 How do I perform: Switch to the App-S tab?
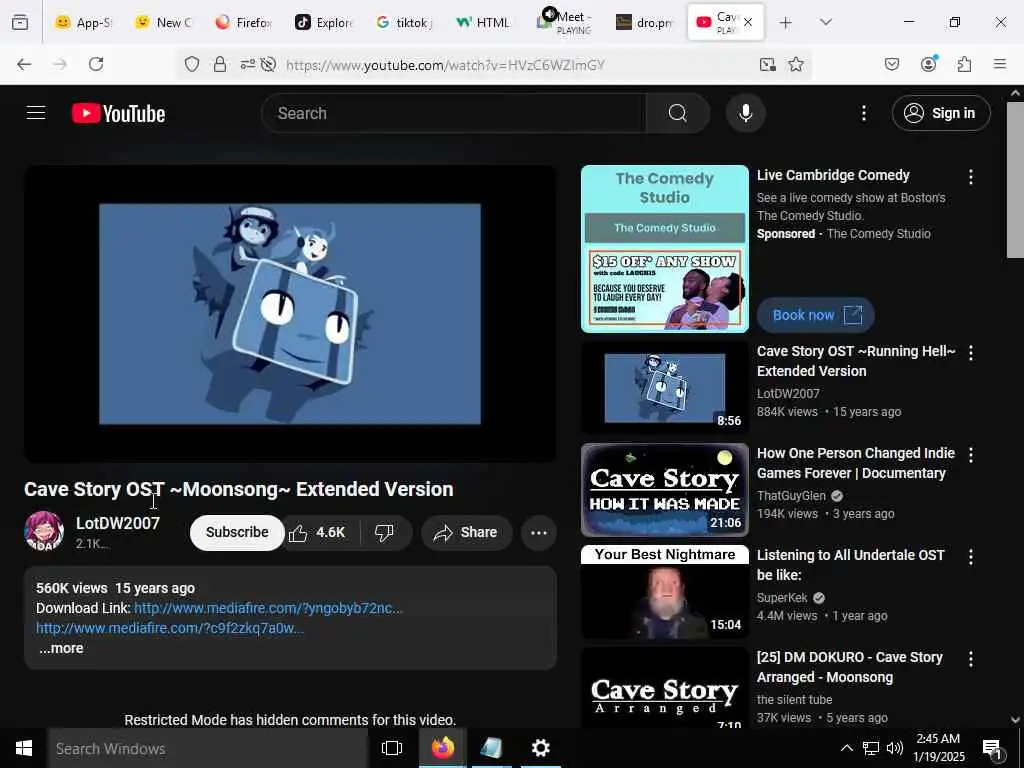pos(83,23)
